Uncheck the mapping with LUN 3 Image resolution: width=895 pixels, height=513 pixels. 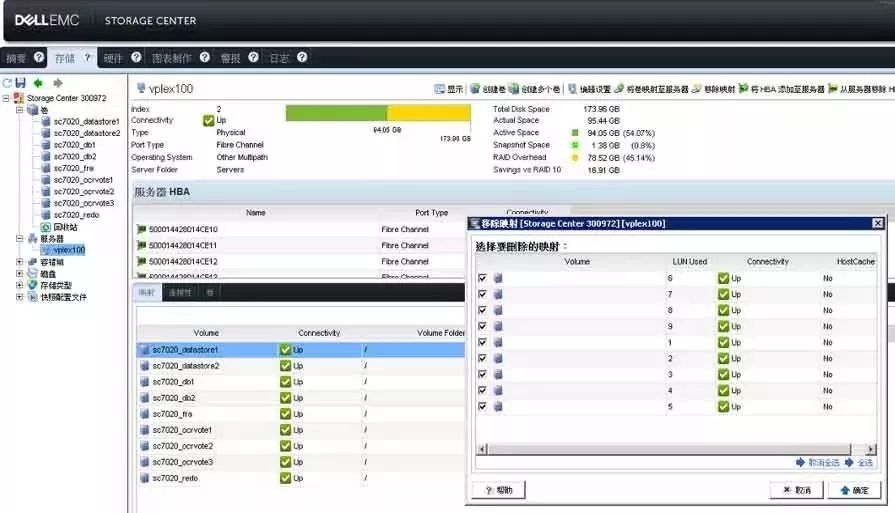[483, 374]
